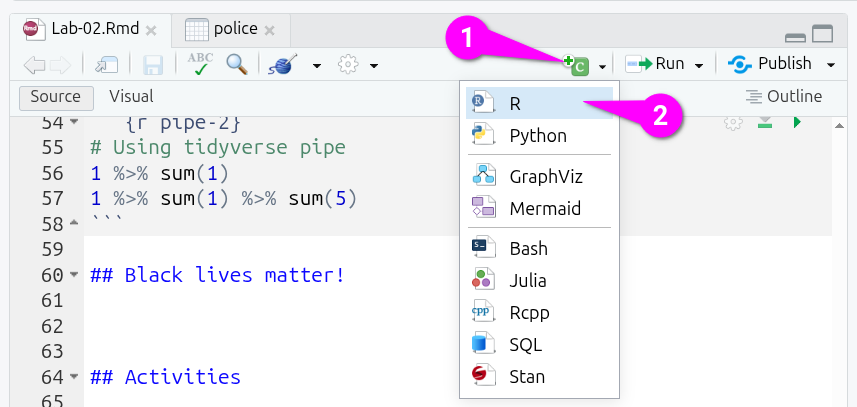Open the chunk options gear icon
857x407 pixels.
coord(733,122)
